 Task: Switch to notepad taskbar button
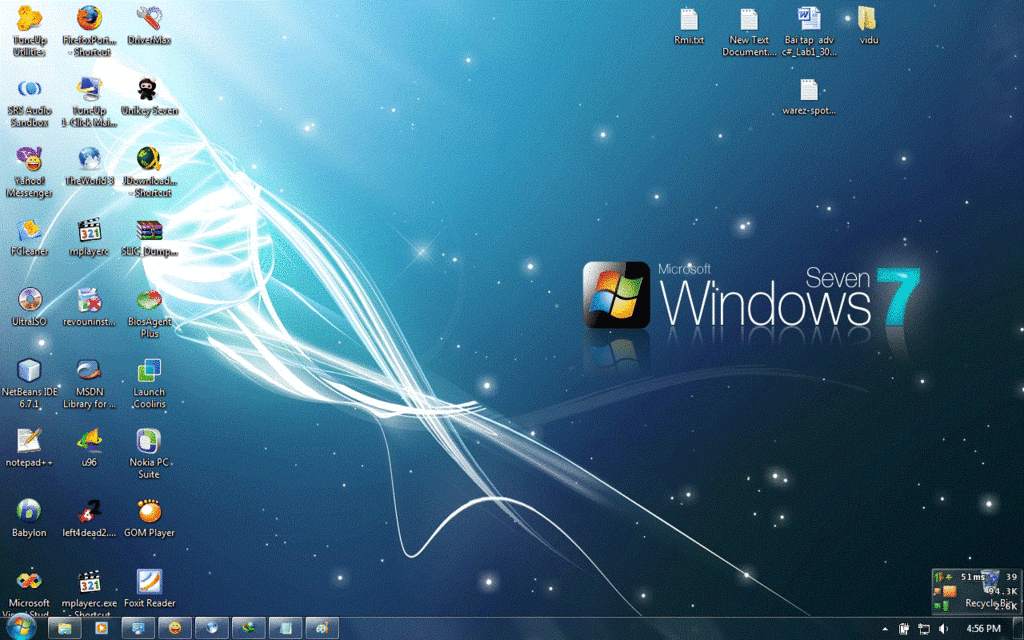click(x=285, y=628)
